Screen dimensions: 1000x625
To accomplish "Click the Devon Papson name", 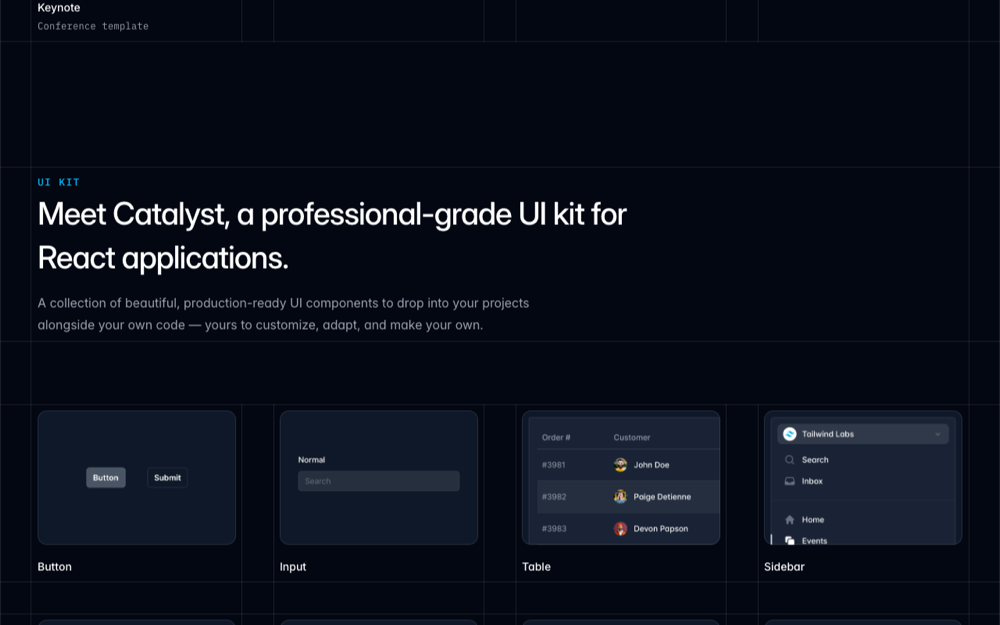I will (661, 529).
